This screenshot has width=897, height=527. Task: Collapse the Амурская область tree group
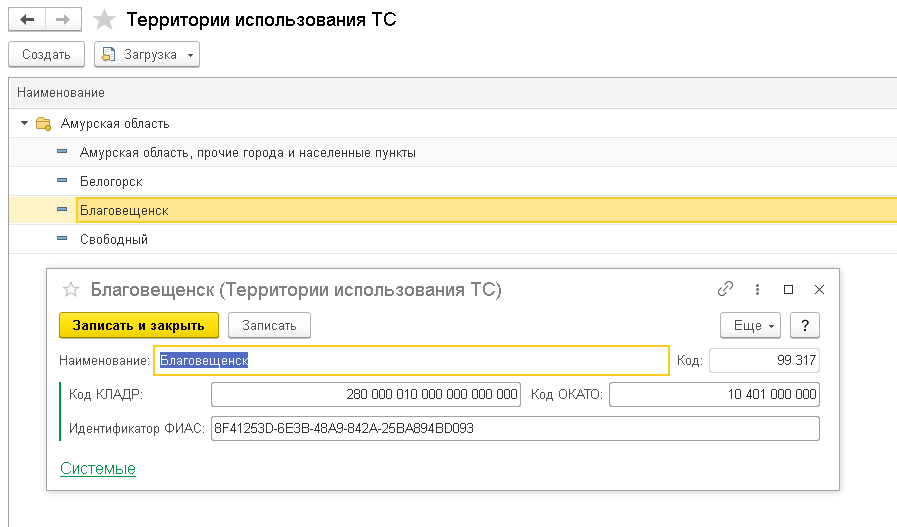point(24,124)
